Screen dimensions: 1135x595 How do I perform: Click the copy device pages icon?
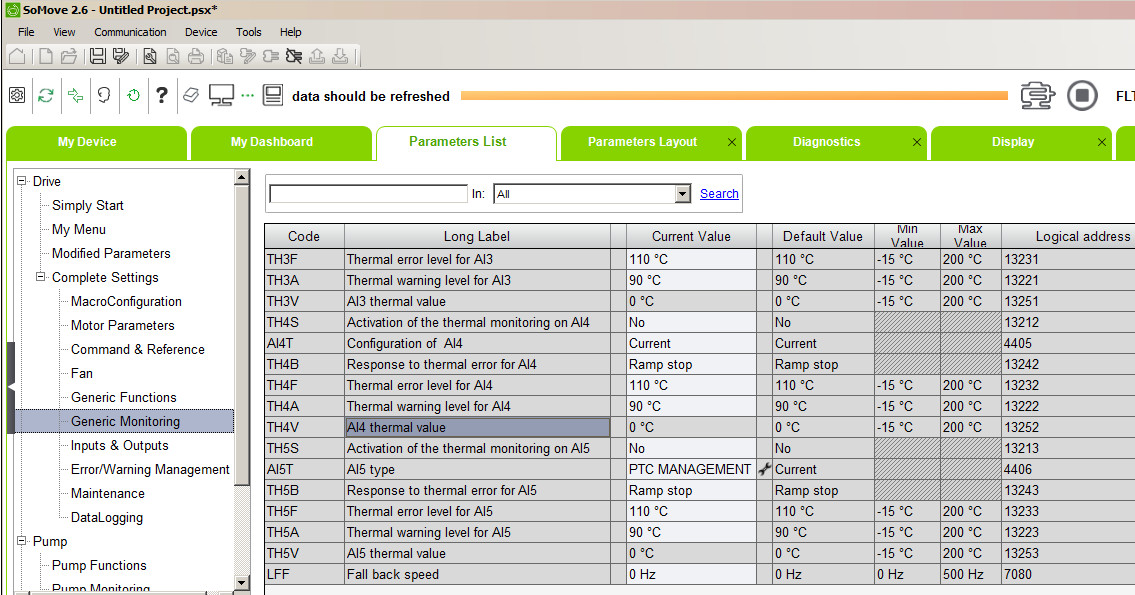point(224,56)
